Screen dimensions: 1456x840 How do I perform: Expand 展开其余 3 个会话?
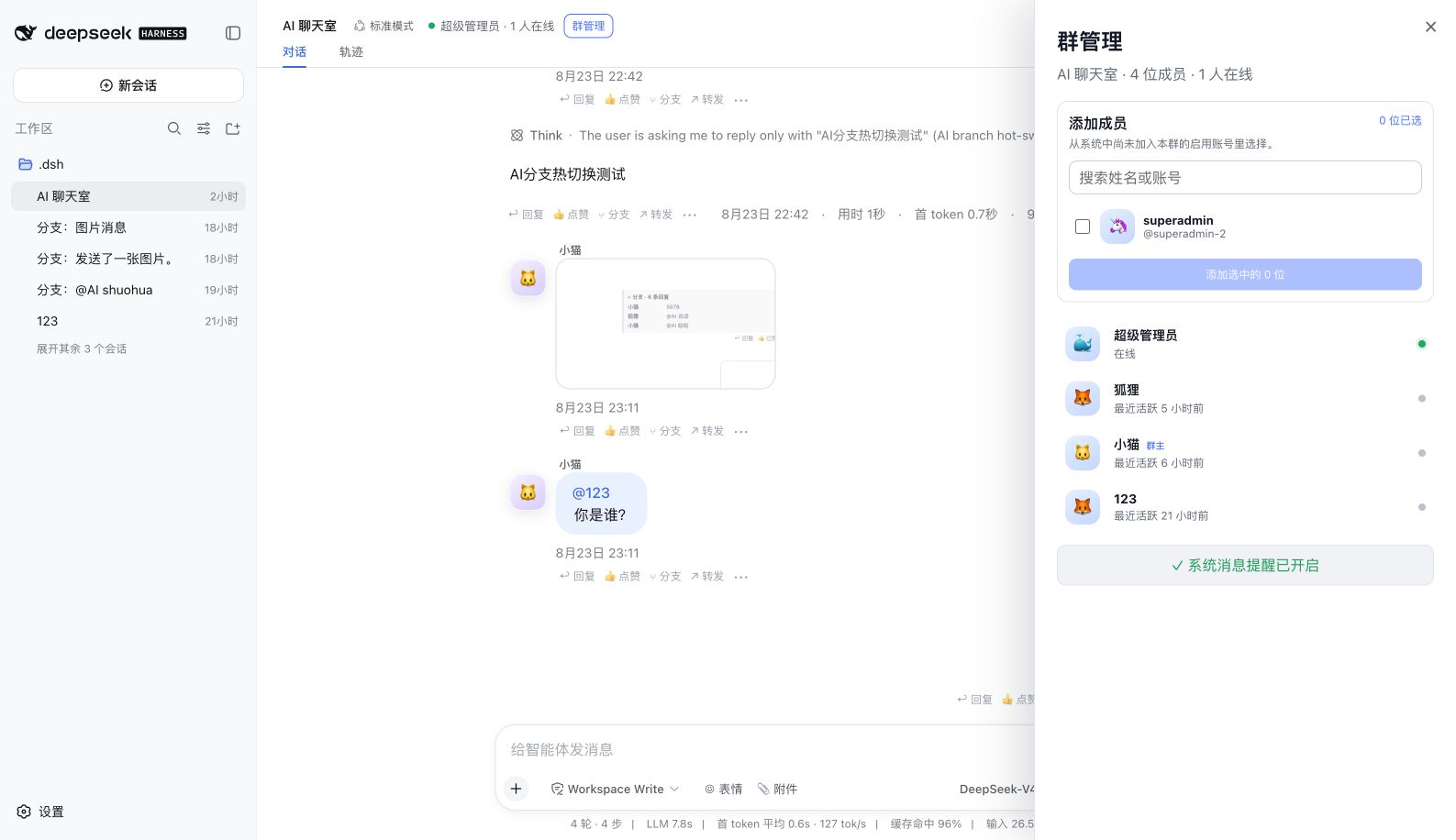[82, 348]
